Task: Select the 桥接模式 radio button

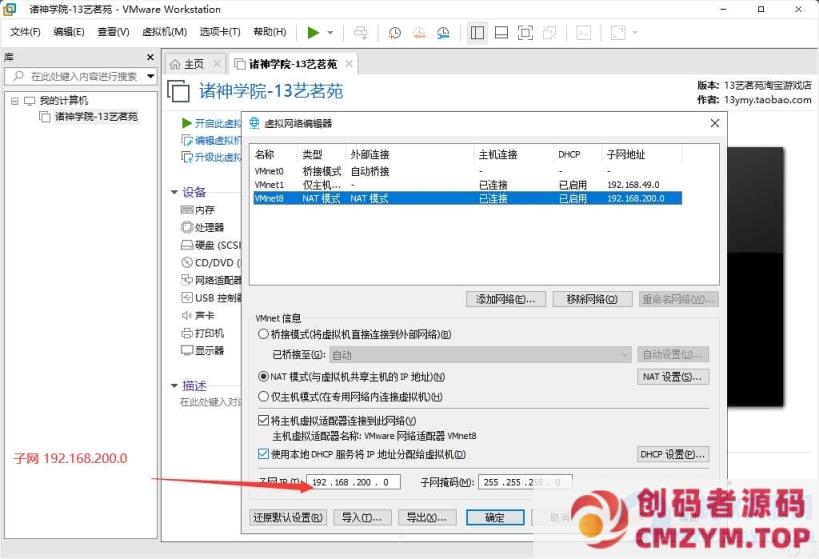Action: pyautogui.click(x=263, y=334)
